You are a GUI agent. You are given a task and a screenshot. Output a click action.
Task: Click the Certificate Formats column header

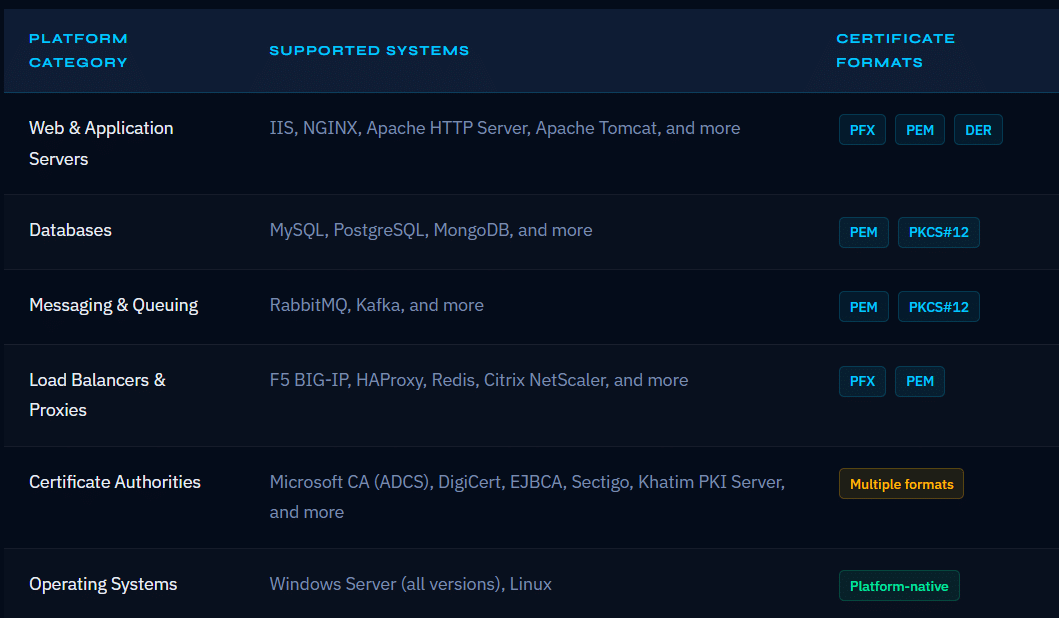click(896, 51)
